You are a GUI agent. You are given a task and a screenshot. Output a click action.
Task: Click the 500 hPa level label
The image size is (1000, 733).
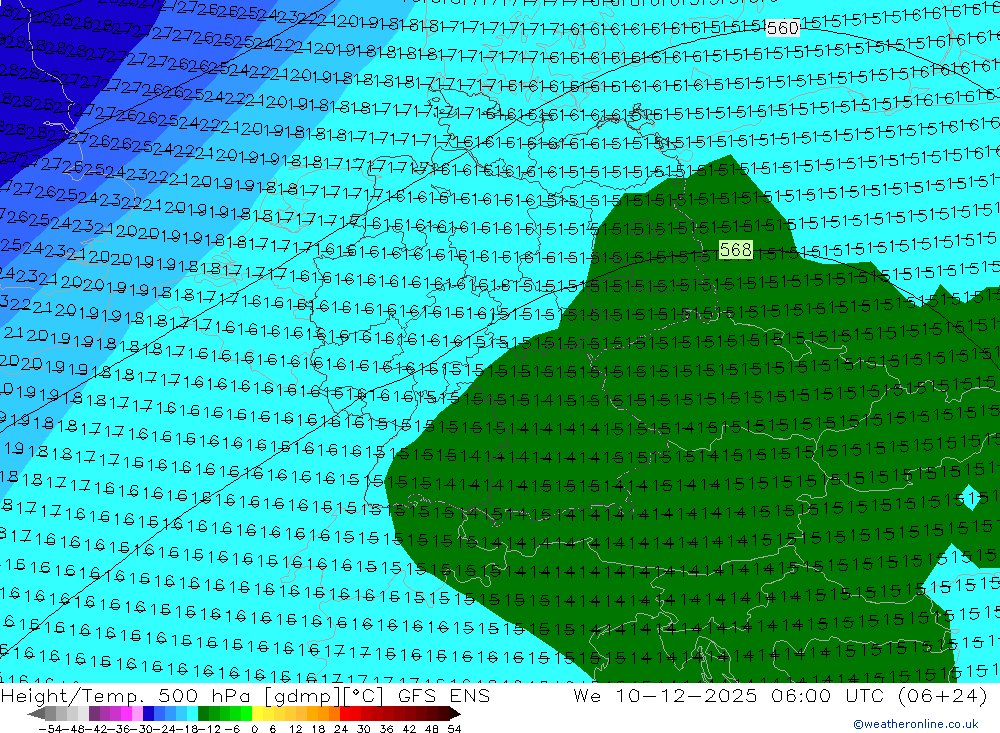tap(184, 696)
